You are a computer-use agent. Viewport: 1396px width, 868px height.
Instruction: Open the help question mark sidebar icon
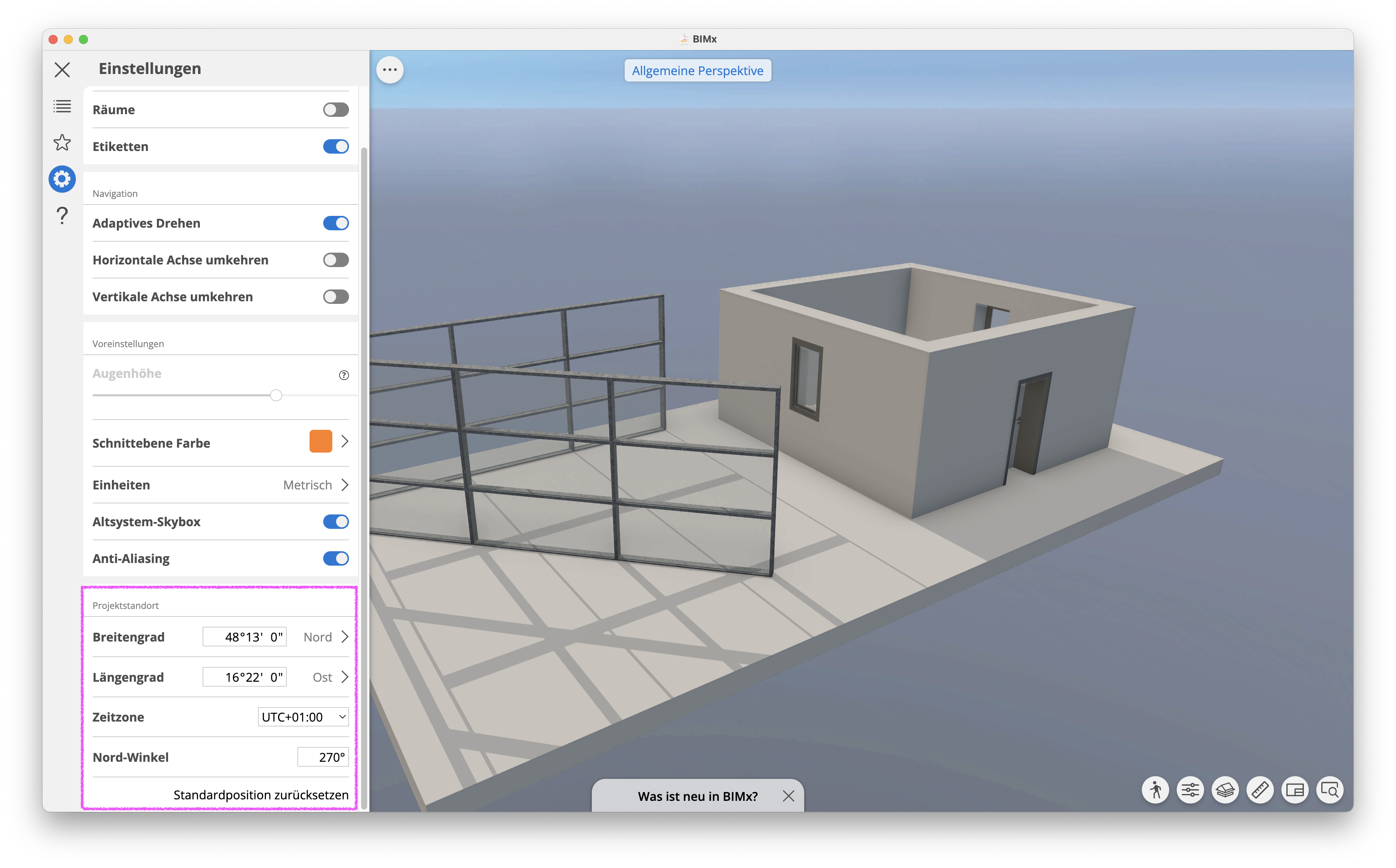click(62, 215)
